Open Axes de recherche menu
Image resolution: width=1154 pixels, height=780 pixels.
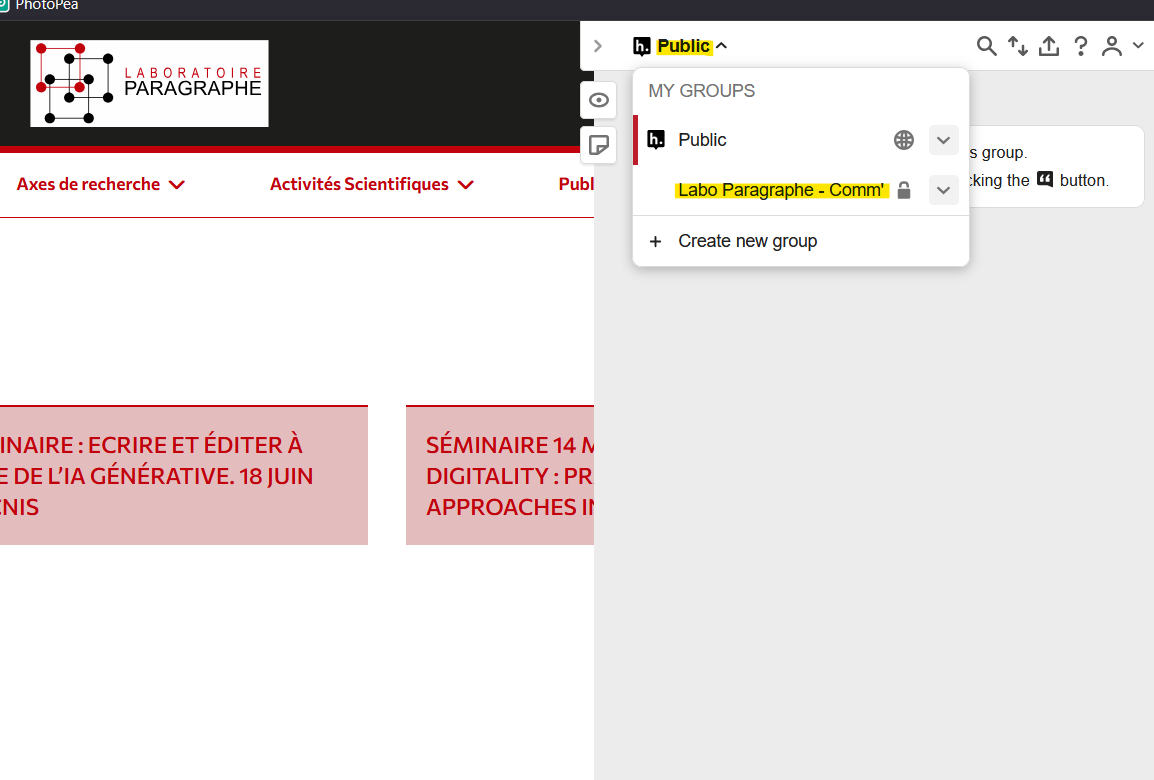[100, 184]
